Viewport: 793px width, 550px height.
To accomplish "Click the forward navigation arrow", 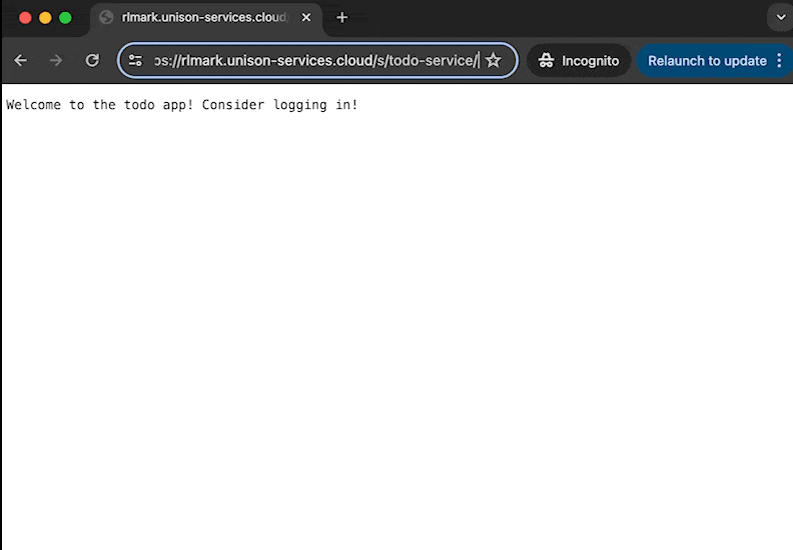I will [x=56, y=61].
